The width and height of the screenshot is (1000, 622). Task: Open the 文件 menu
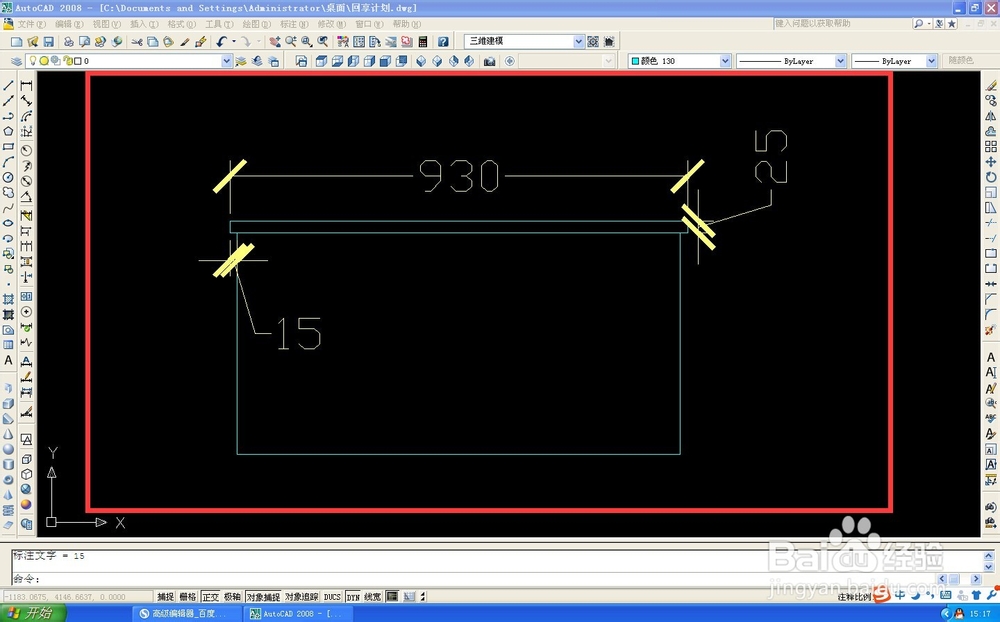coord(31,24)
